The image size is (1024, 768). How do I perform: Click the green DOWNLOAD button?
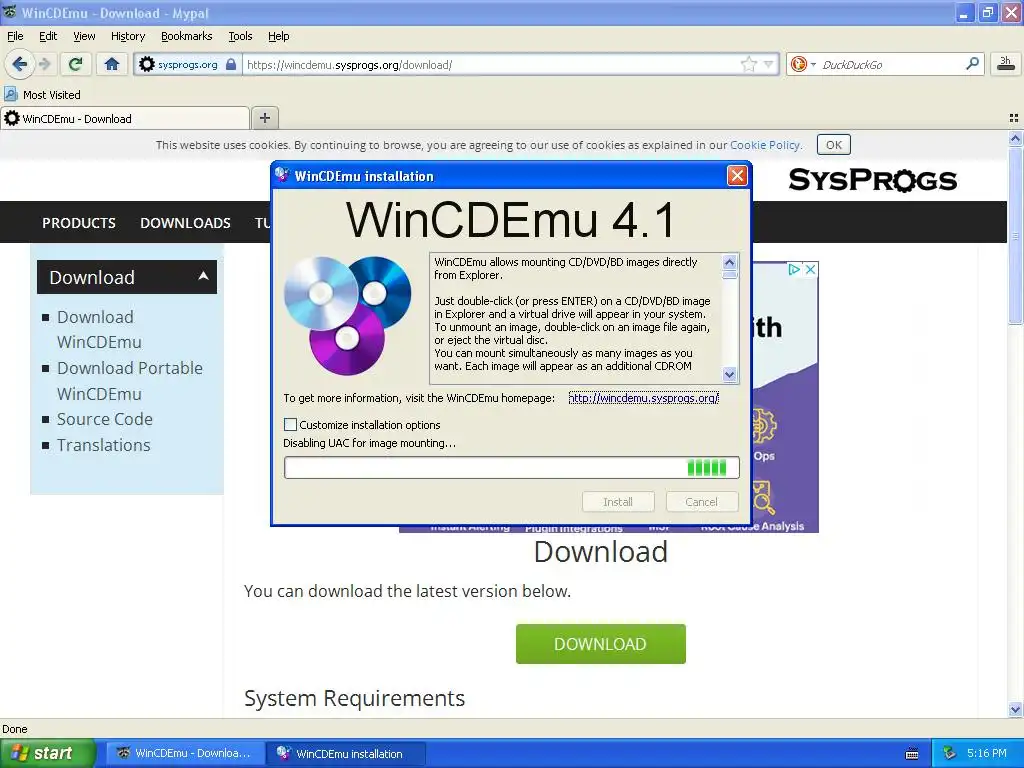tap(601, 644)
